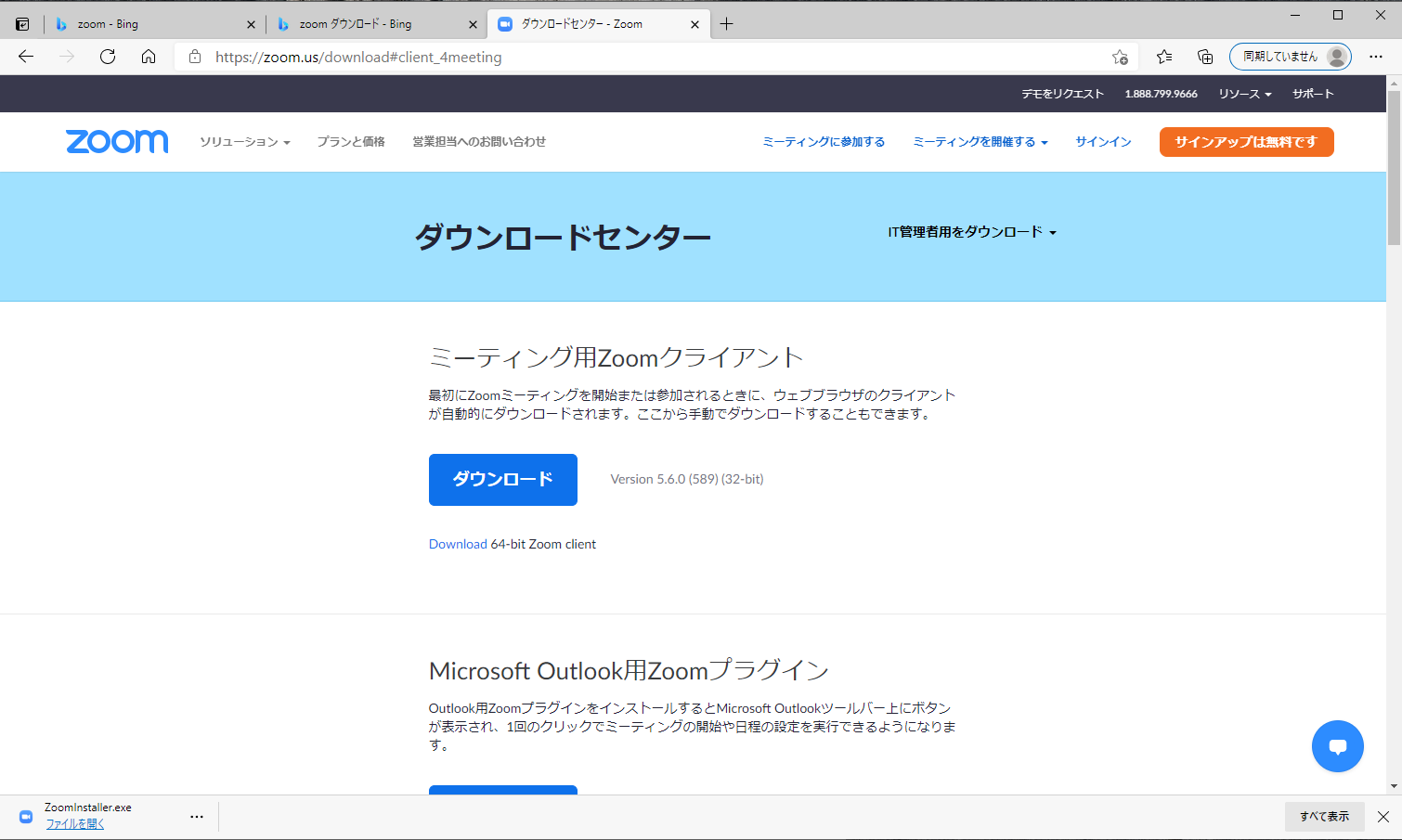Click the address bar URL field

(654, 57)
